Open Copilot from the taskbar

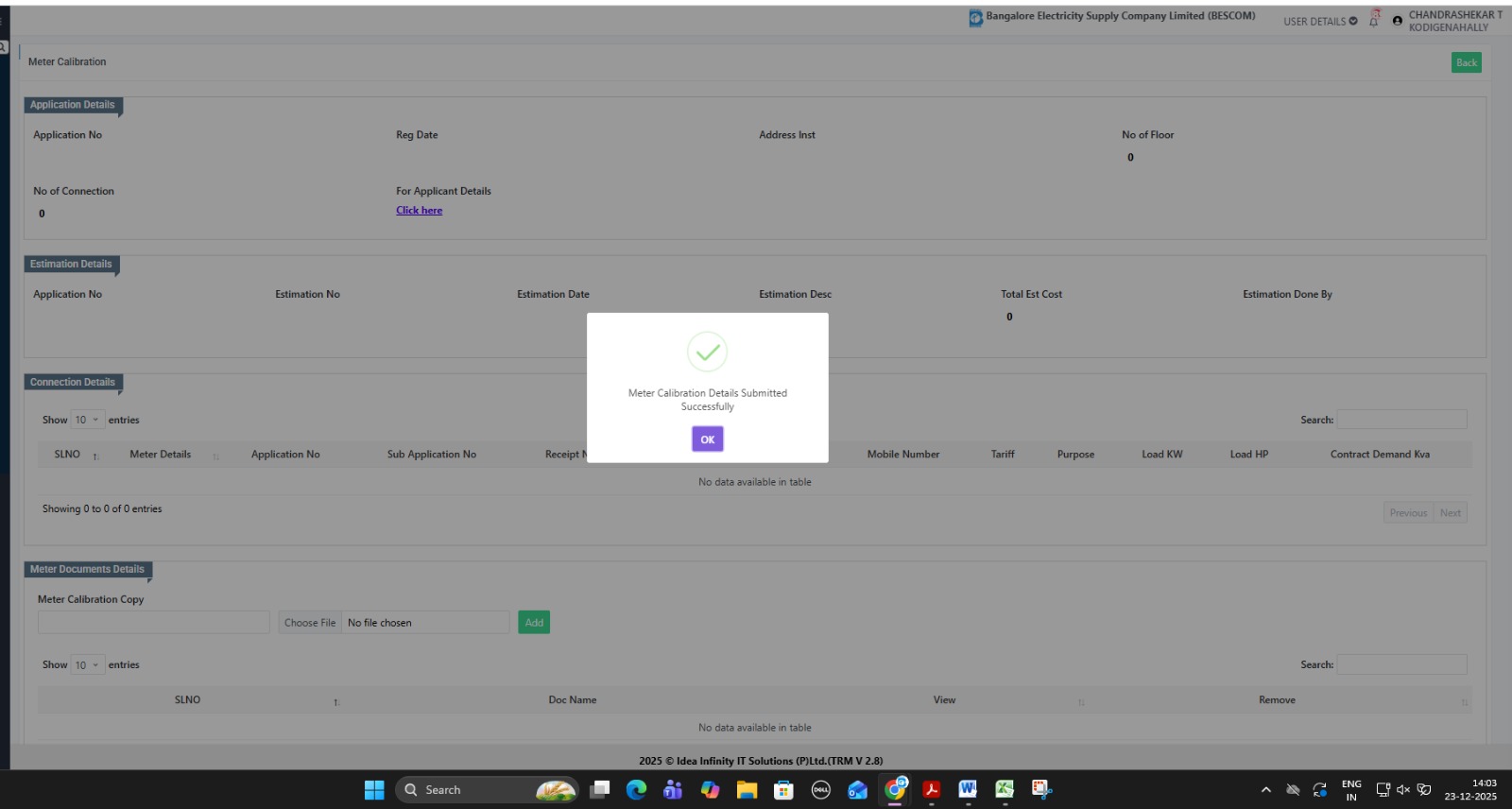710,790
